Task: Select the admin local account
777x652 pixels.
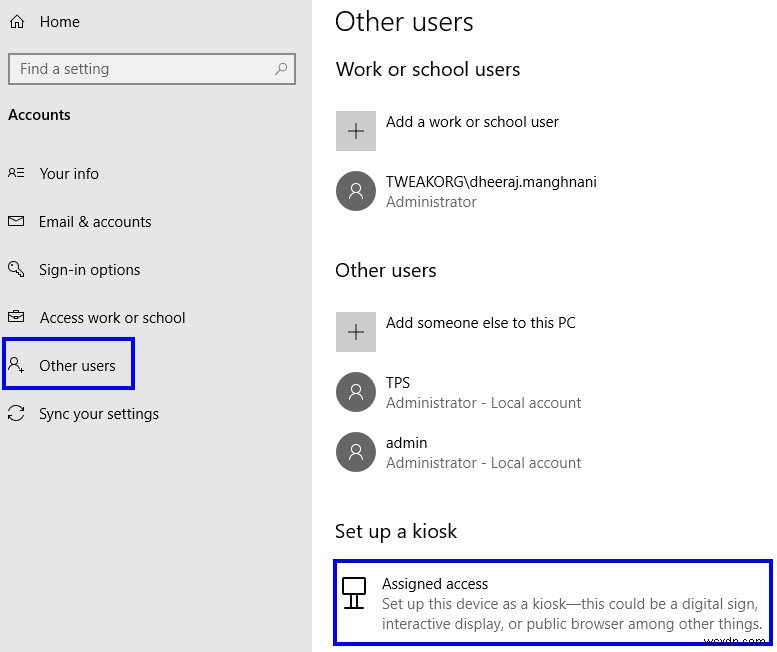Action: 406,443
